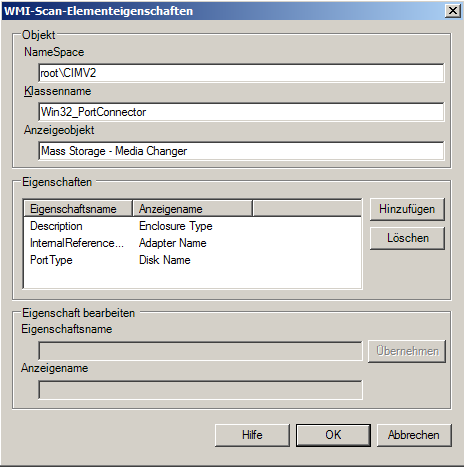The width and height of the screenshot is (464, 467).
Task: Close the WMI-Scan-Elementeigenschaften dialog
Action: tap(453, 11)
